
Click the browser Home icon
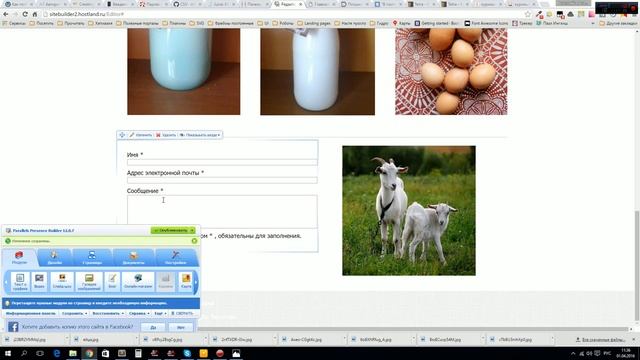pyautogui.click(x=35, y=14)
